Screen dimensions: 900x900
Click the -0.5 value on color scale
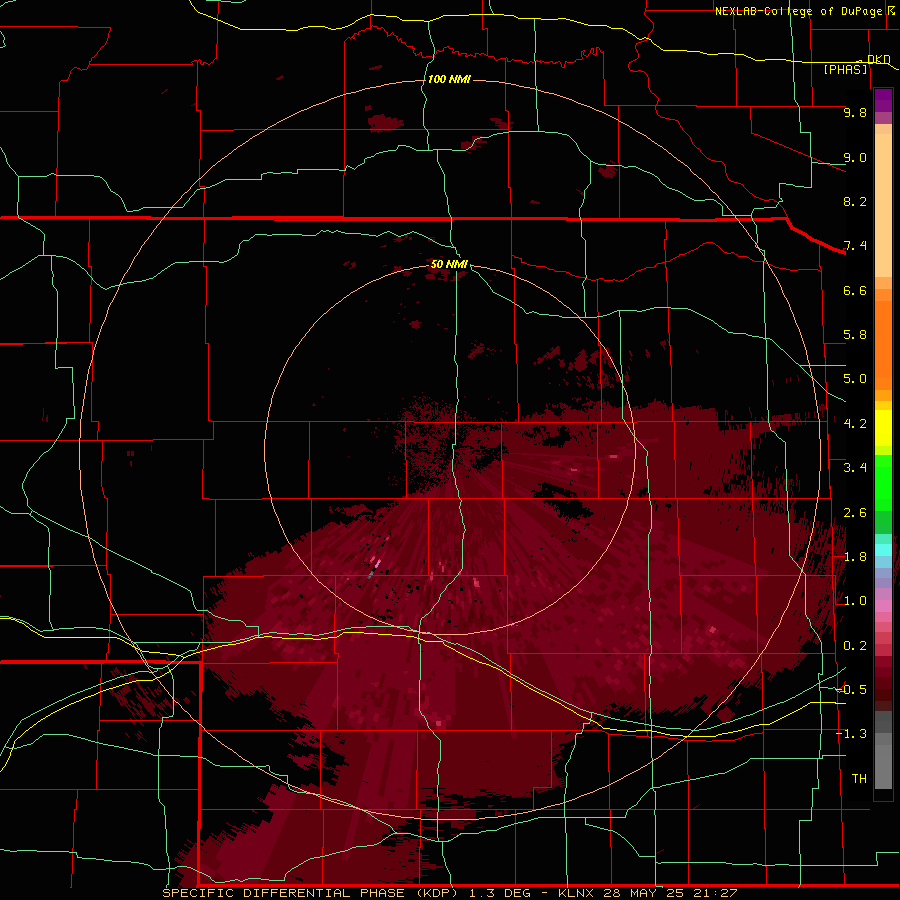852,690
